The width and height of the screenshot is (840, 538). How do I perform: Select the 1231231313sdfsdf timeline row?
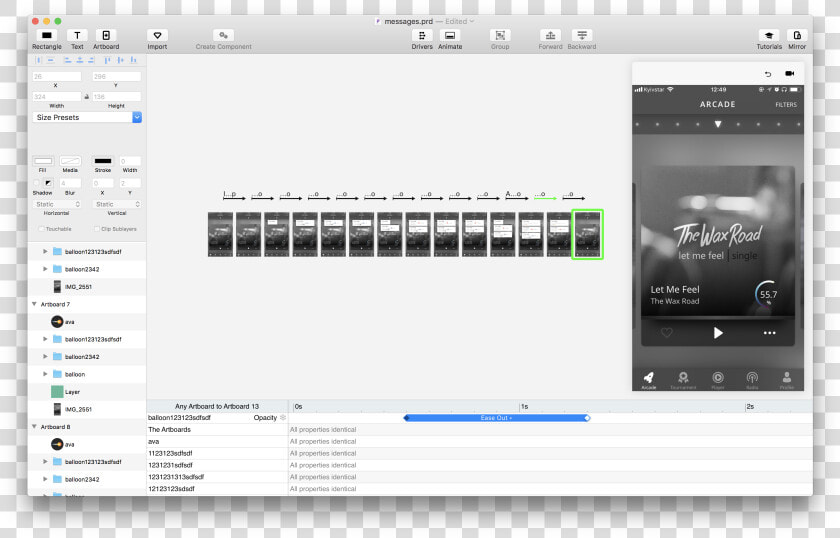point(479,477)
